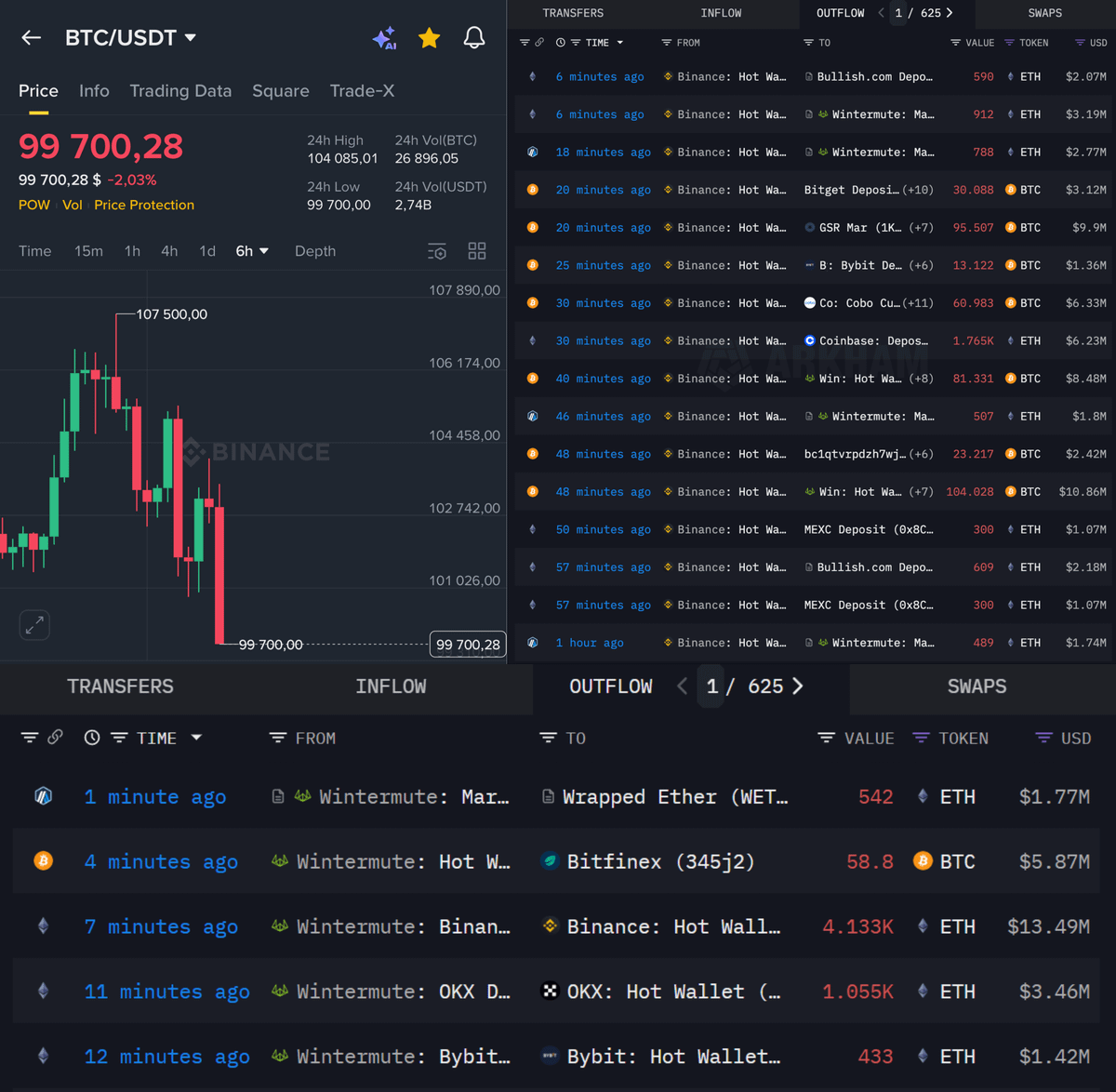Click the chart layout grid icon
This screenshot has height=1092, width=1116.
click(476, 250)
